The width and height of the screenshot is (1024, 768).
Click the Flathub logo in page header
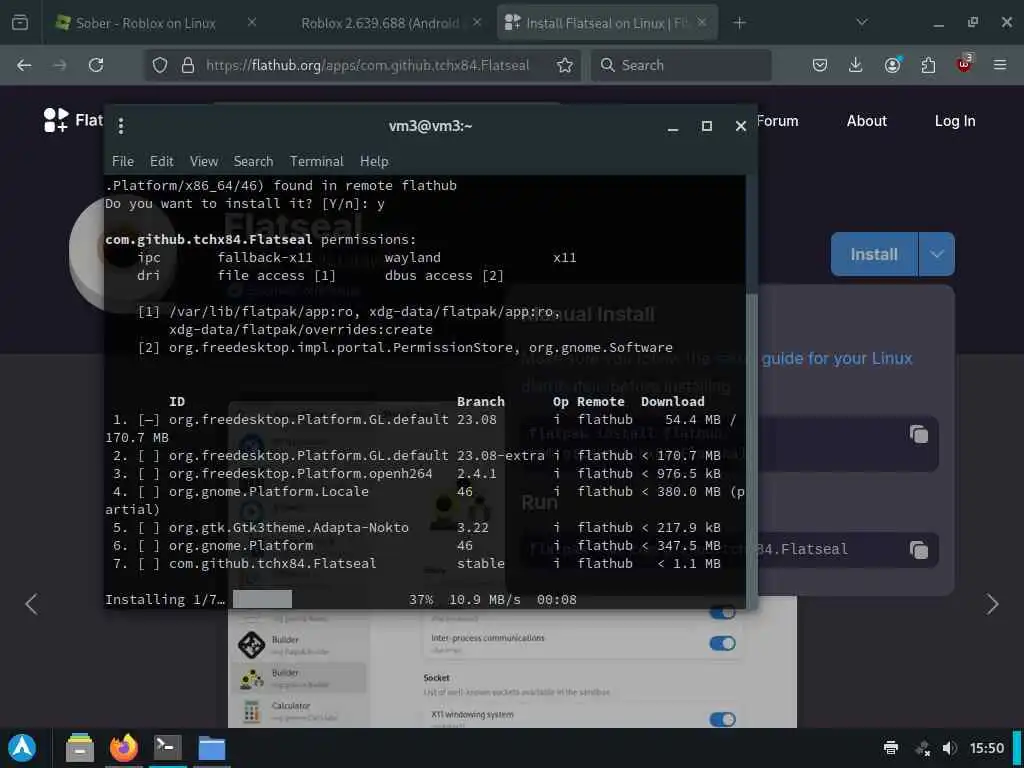[x=73, y=120]
